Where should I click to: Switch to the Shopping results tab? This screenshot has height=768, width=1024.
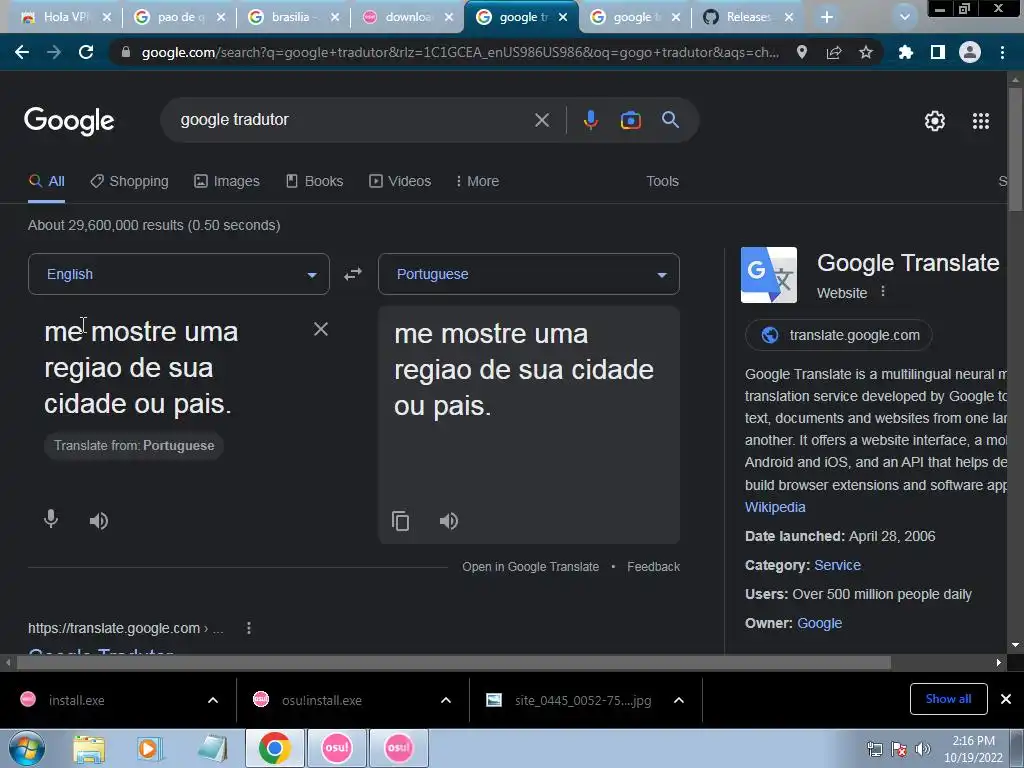click(129, 182)
